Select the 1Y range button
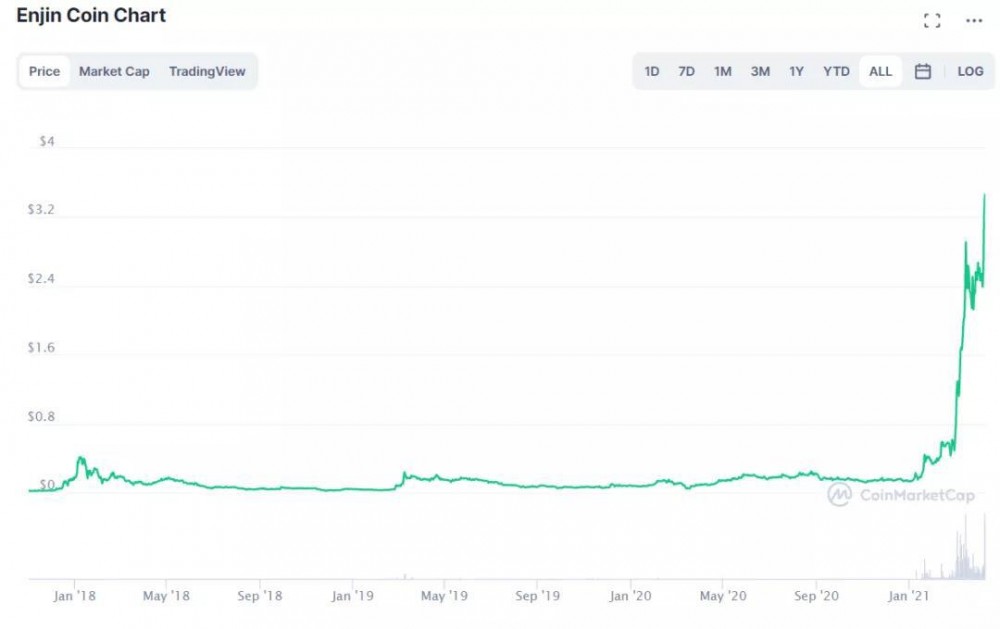1000x629 pixels. 796,71
